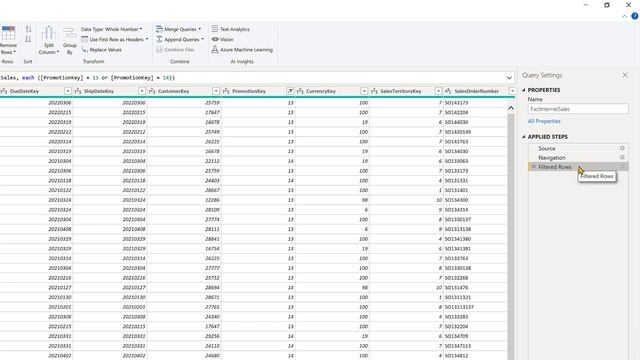The height and width of the screenshot is (360, 640).
Task: Minimize the Power Query Editor window
Action: click(586, 5)
